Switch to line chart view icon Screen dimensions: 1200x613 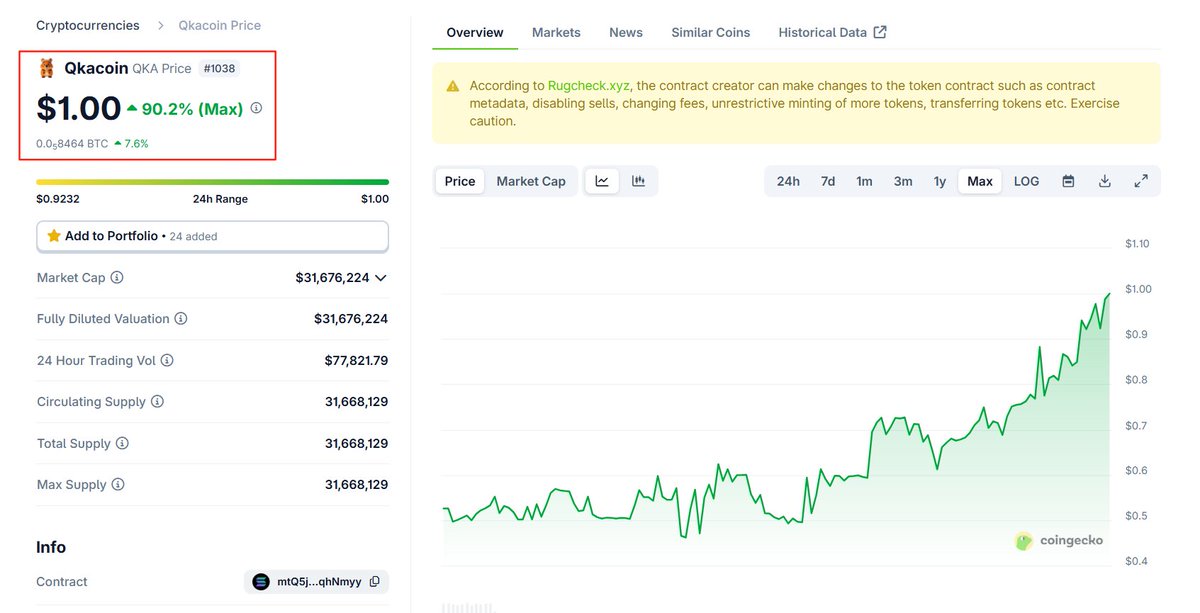click(x=602, y=181)
